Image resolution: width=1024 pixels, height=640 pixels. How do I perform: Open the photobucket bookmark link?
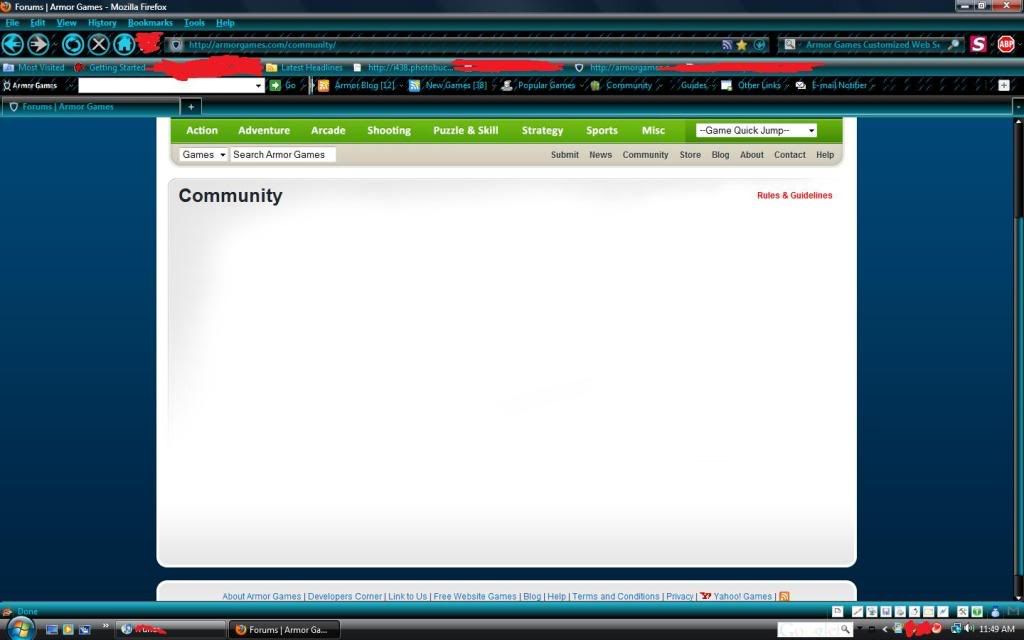[404, 67]
